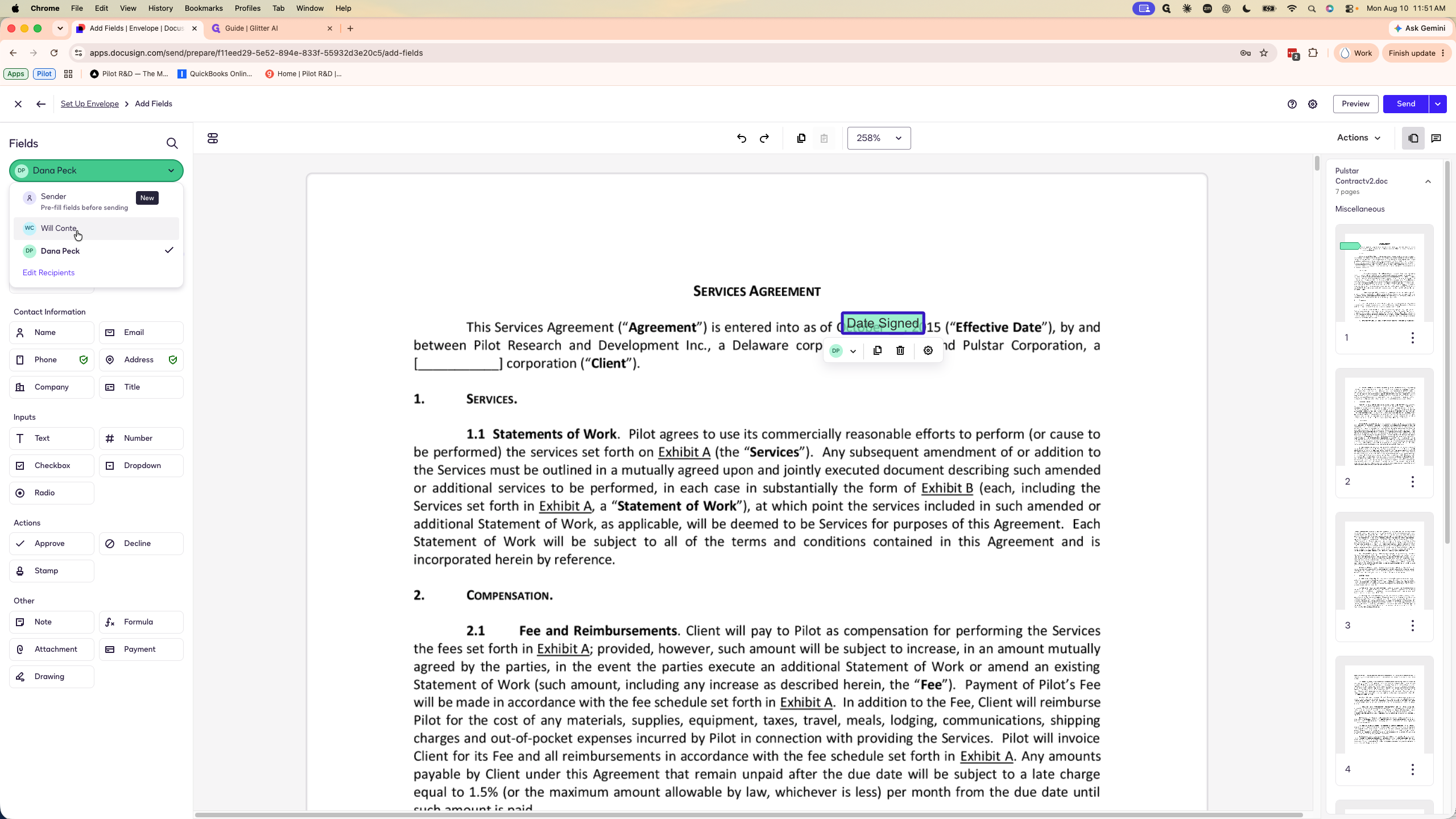Close the envelope with X icon

[18, 104]
